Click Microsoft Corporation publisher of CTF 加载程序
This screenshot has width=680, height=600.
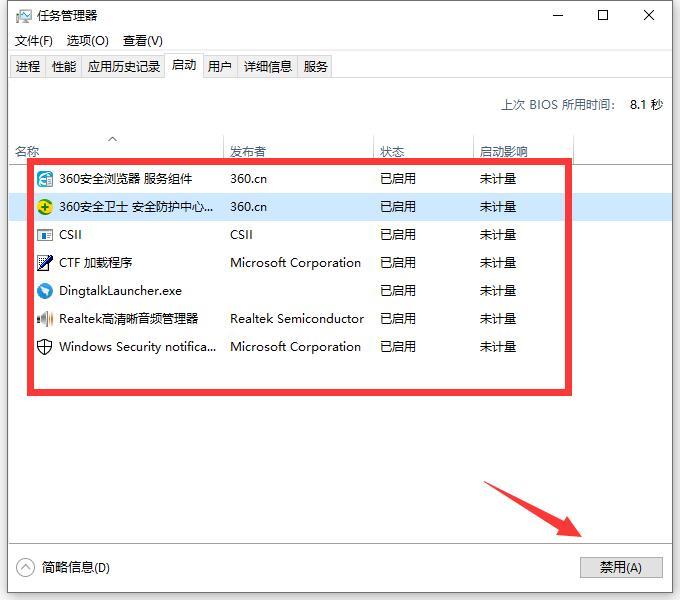tap(295, 263)
